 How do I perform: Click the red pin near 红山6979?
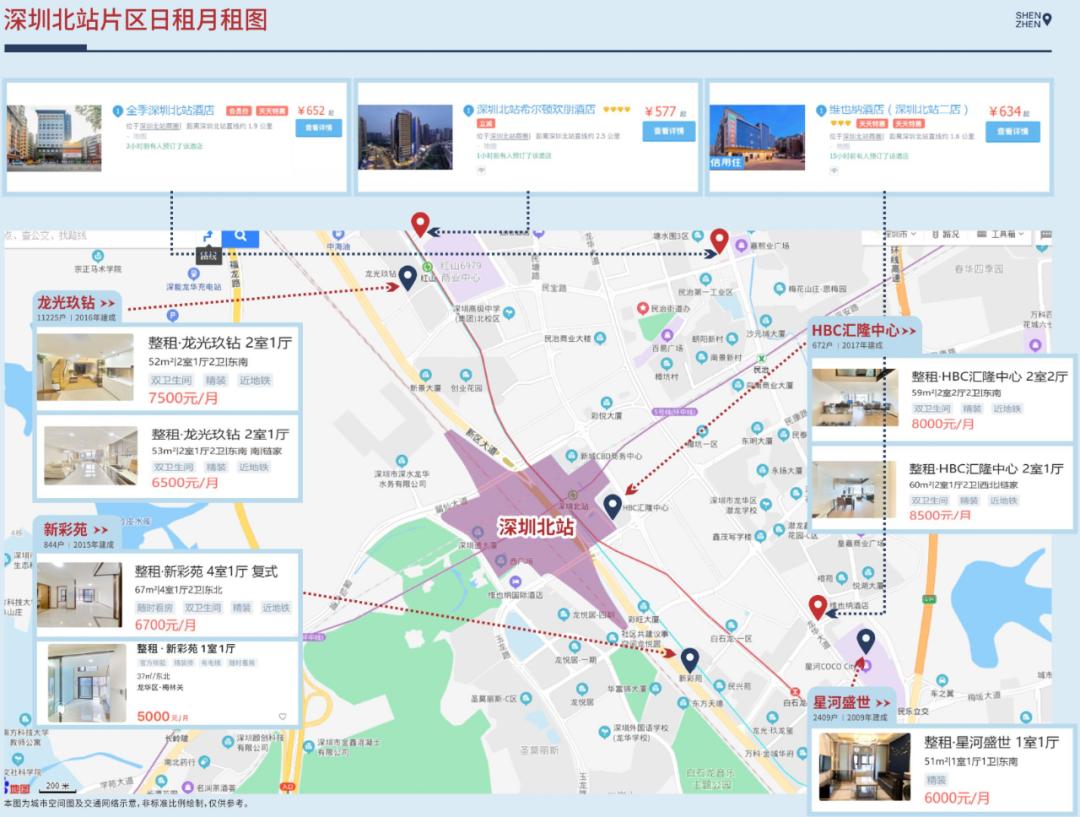[420, 224]
